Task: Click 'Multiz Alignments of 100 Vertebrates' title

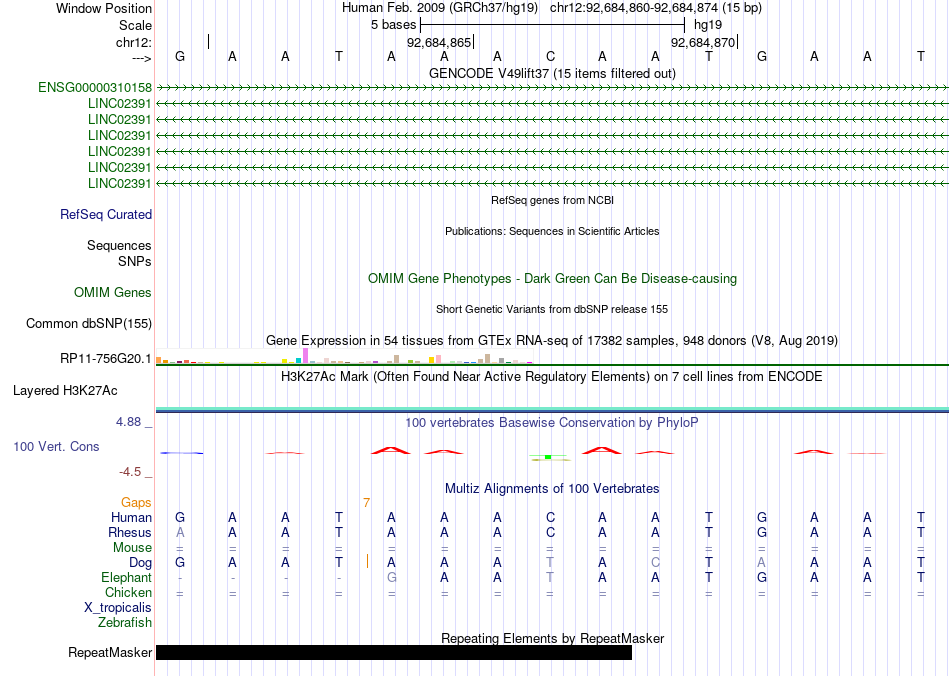Action: pyautogui.click(x=552, y=488)
